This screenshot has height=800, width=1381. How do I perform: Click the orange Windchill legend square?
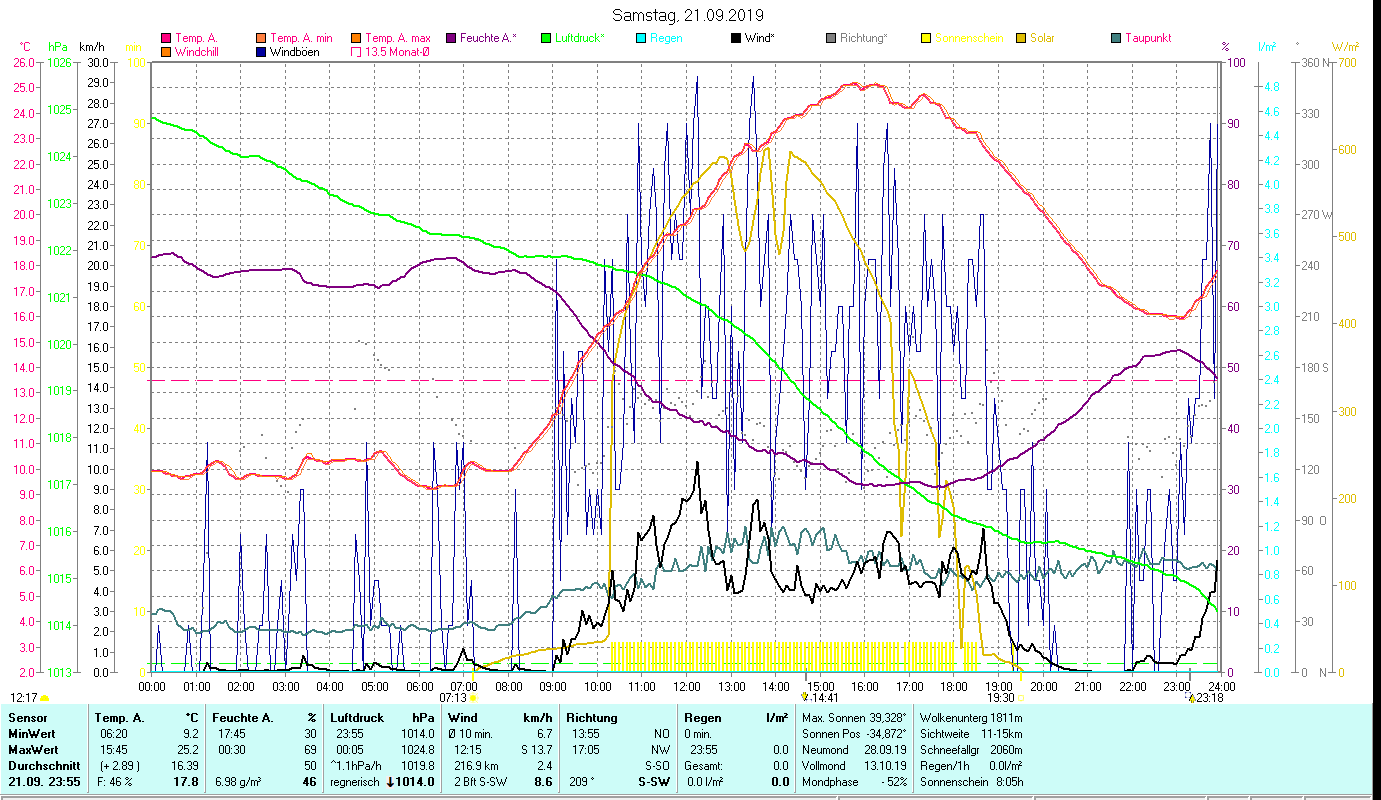coord(166,52)
